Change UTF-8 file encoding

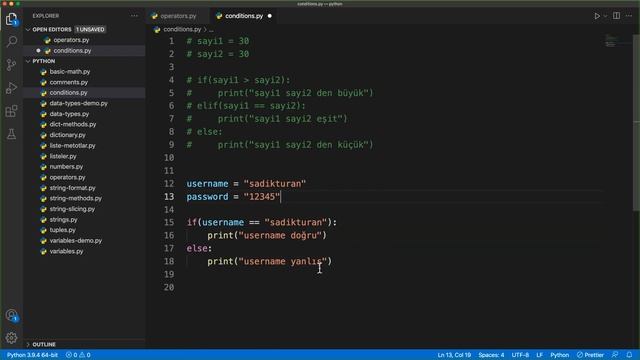pyautogui.click(x=520, y=355)
